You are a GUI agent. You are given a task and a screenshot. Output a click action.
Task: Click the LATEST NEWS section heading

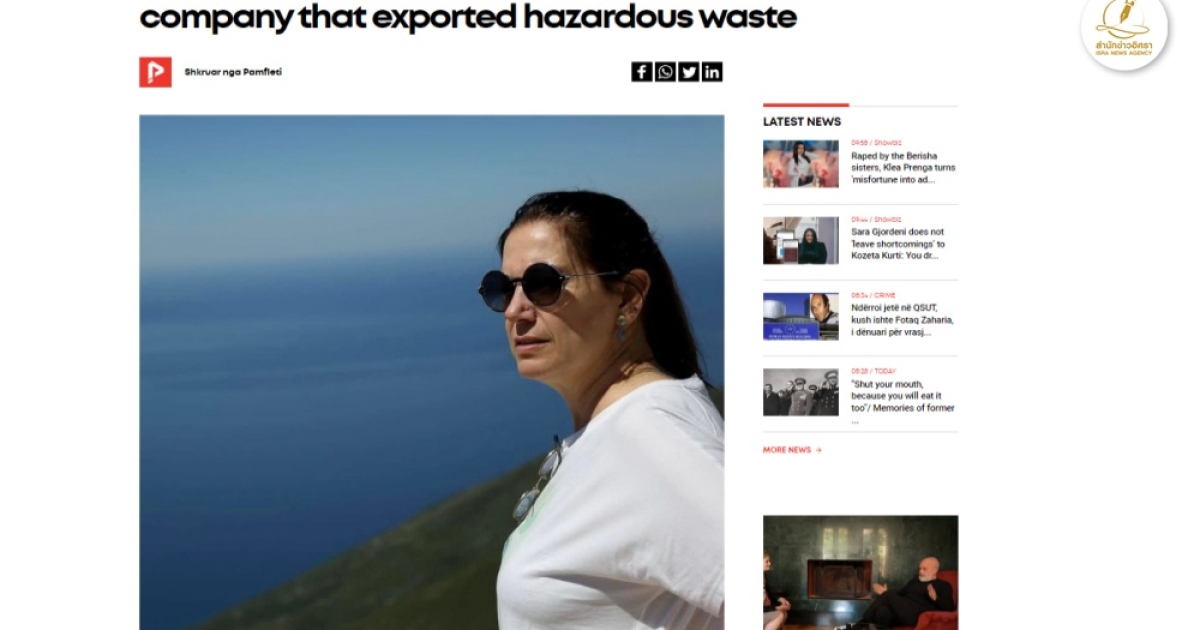[802, 121]
